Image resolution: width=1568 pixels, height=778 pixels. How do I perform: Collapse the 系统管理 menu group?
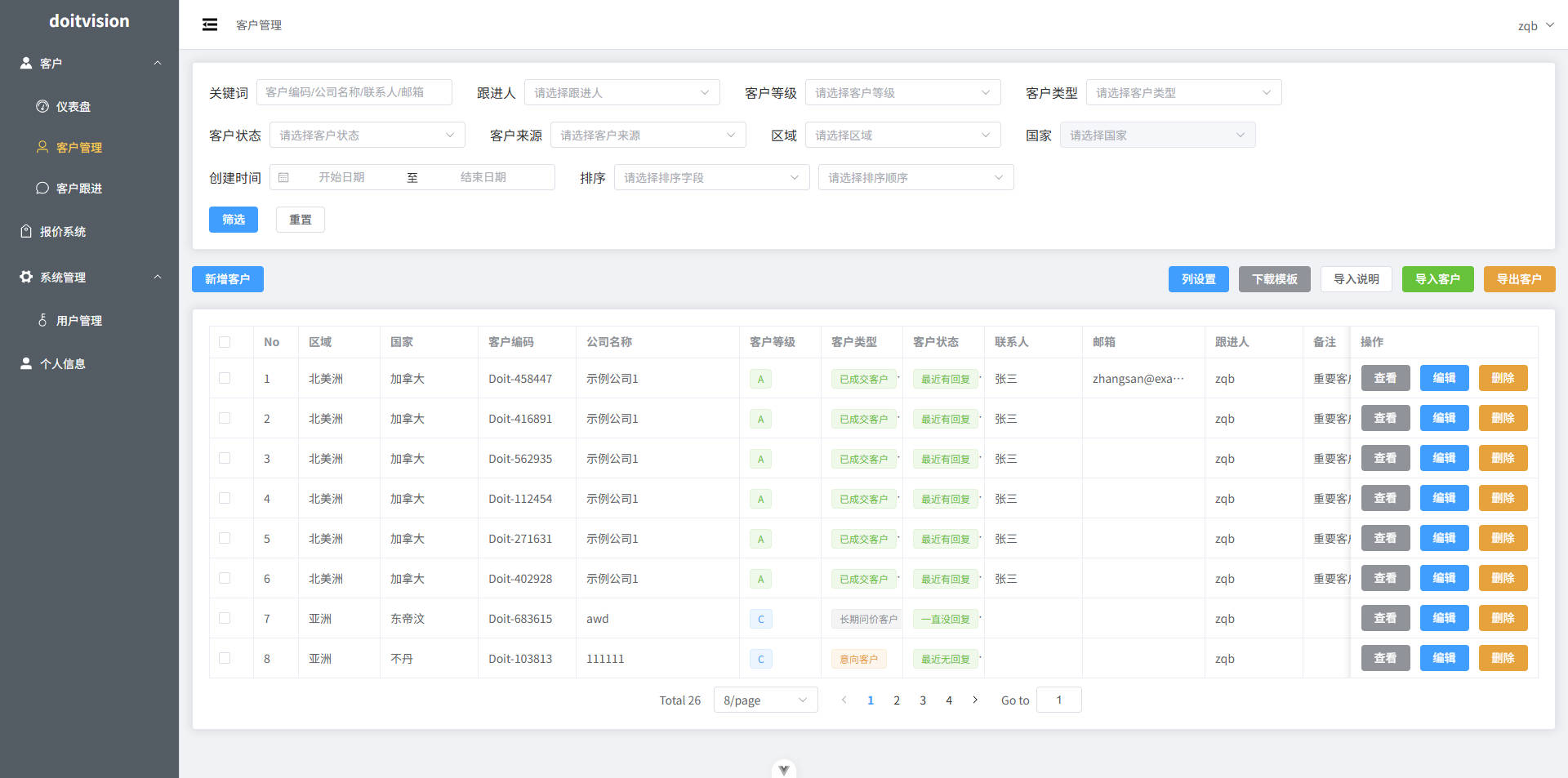90,277
